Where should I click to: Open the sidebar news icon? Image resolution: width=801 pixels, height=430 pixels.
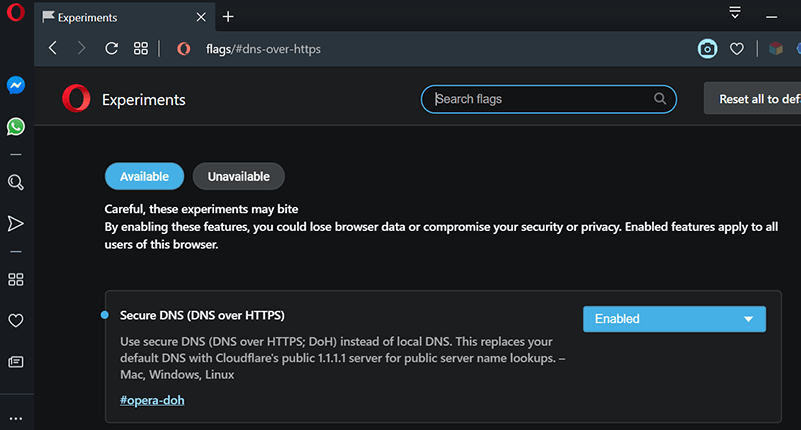click(16, 362)
